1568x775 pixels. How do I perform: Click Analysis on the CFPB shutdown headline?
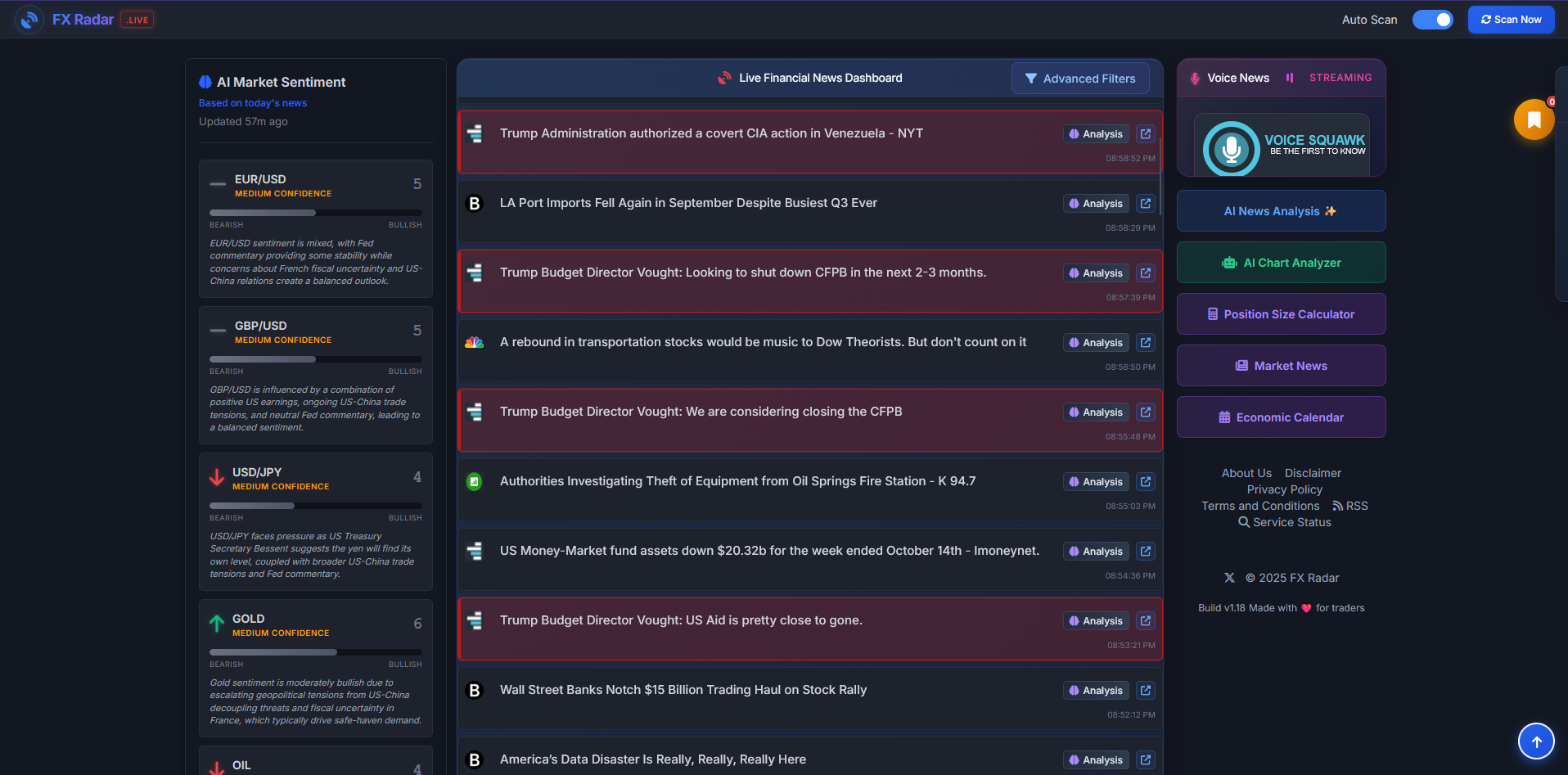(1095, 273)
